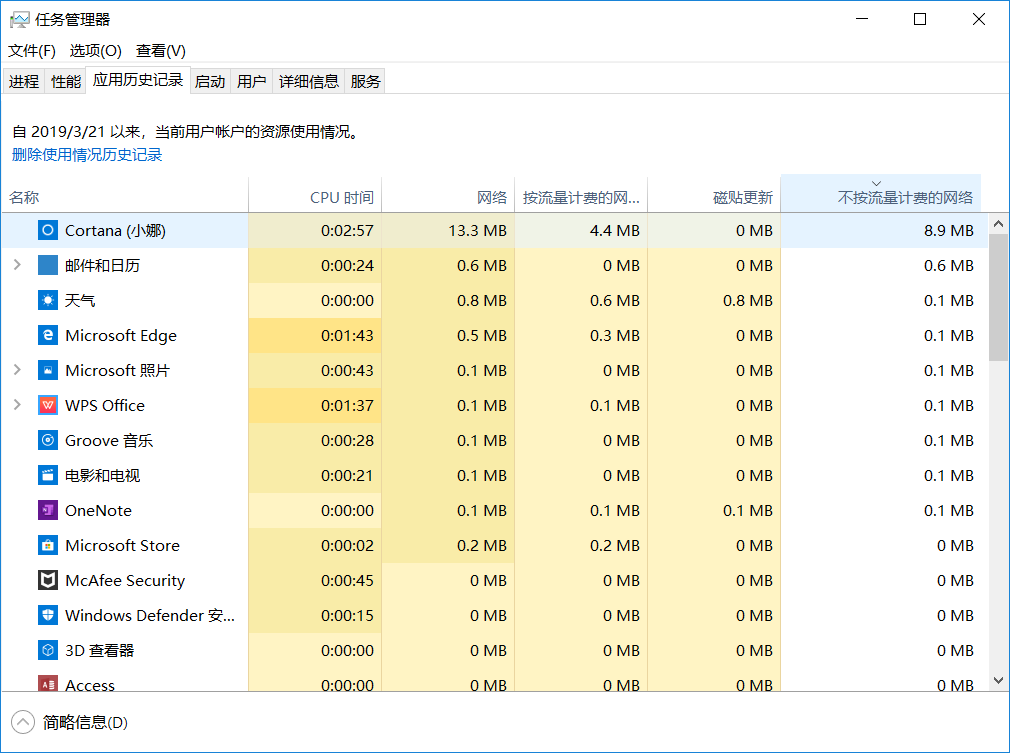
Task: Select the OneNote row name
Action: click(x=98, y=511)
